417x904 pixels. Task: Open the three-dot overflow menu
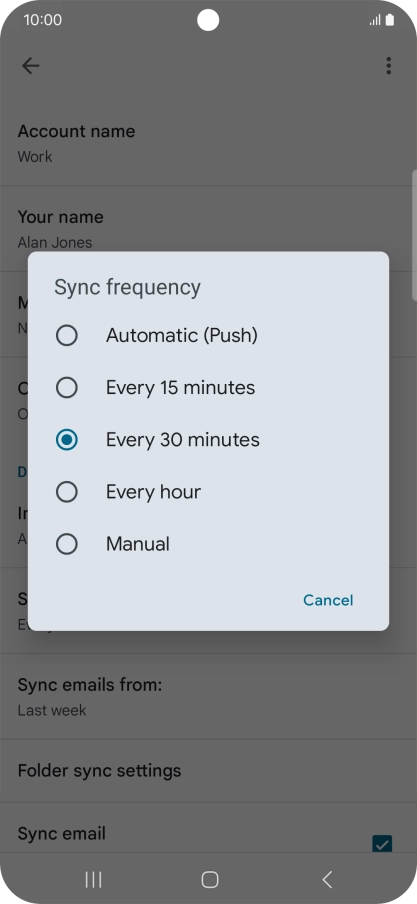click(x=389, y=66)
